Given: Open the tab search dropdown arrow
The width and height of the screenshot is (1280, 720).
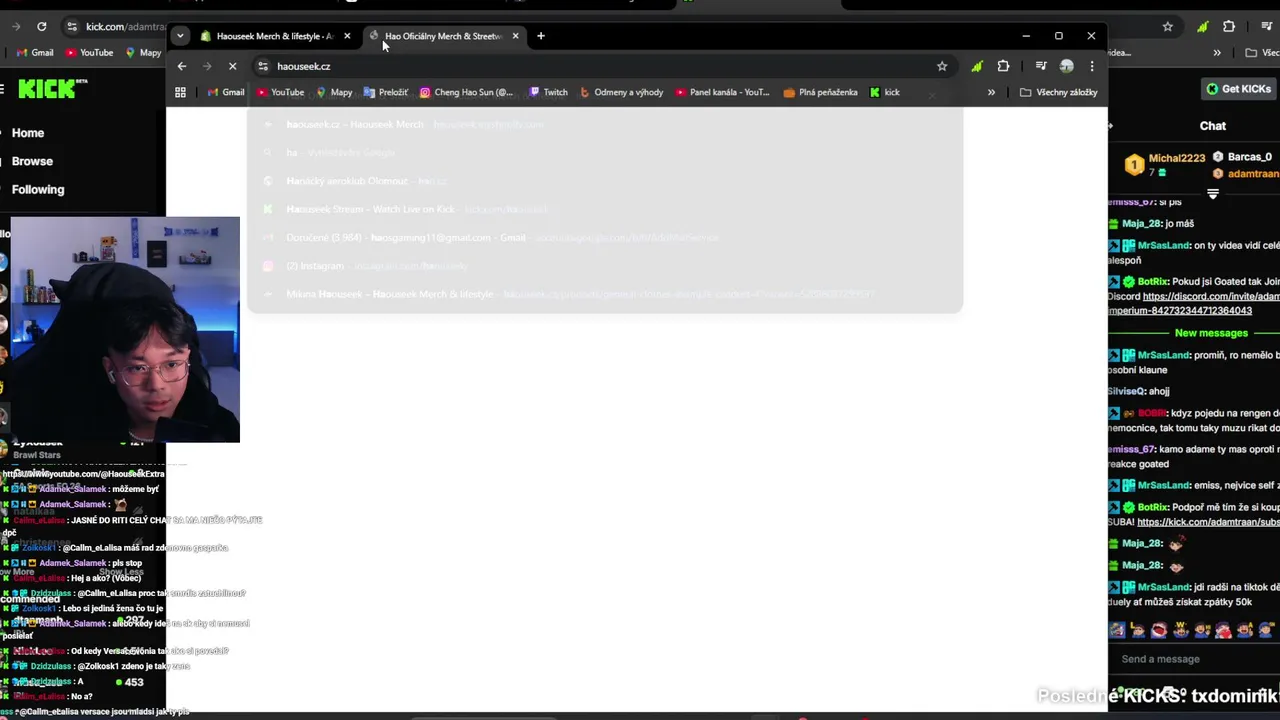Looking at the screenshot, I should [180, 36].
